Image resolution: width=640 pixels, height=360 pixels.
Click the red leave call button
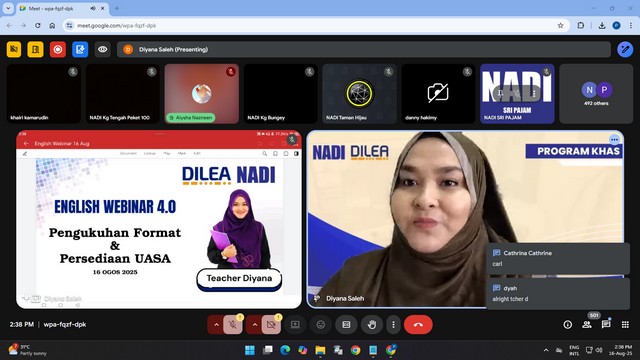[x=418, y=324]
